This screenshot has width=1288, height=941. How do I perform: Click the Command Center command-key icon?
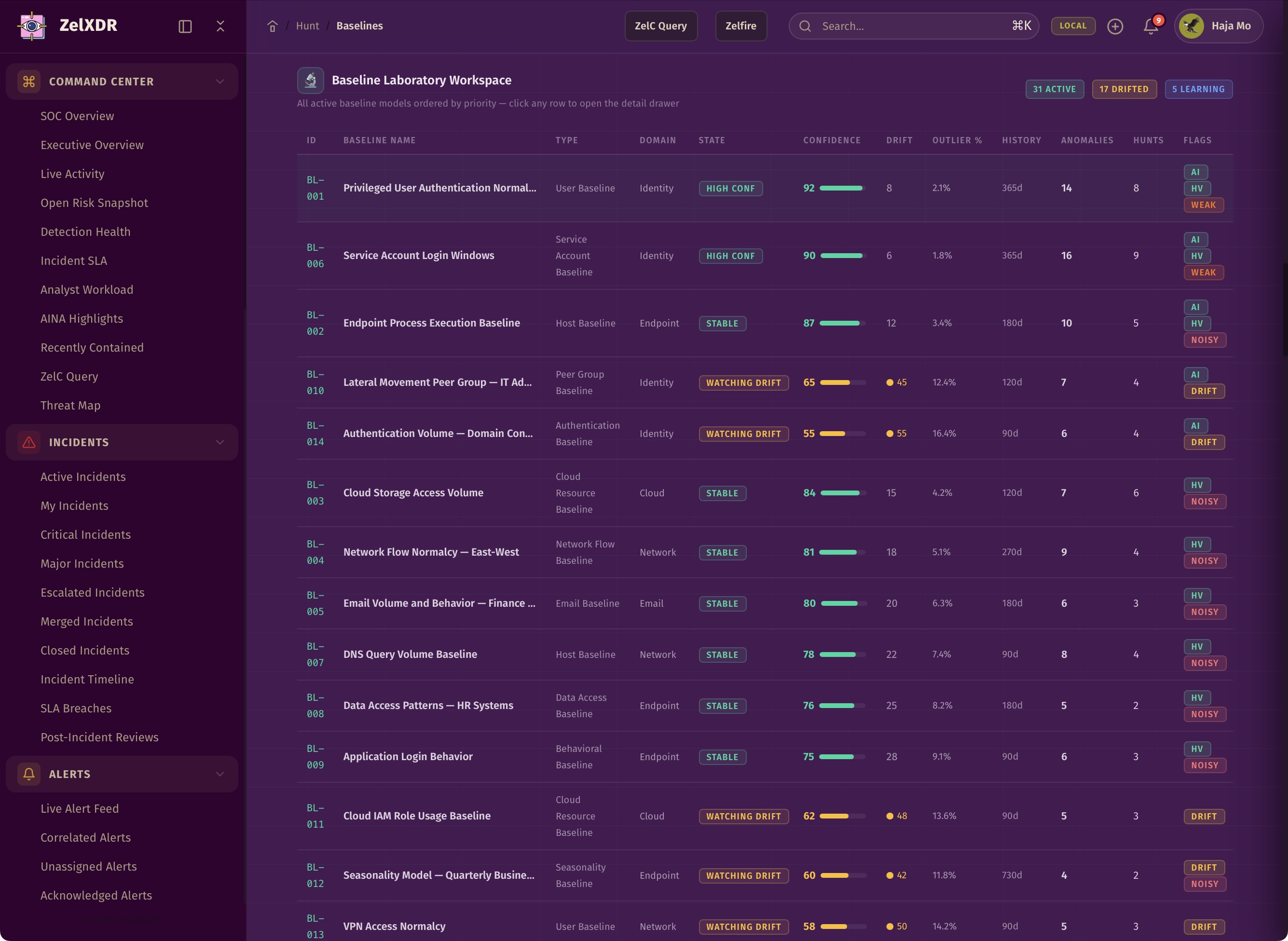(28, 82)
